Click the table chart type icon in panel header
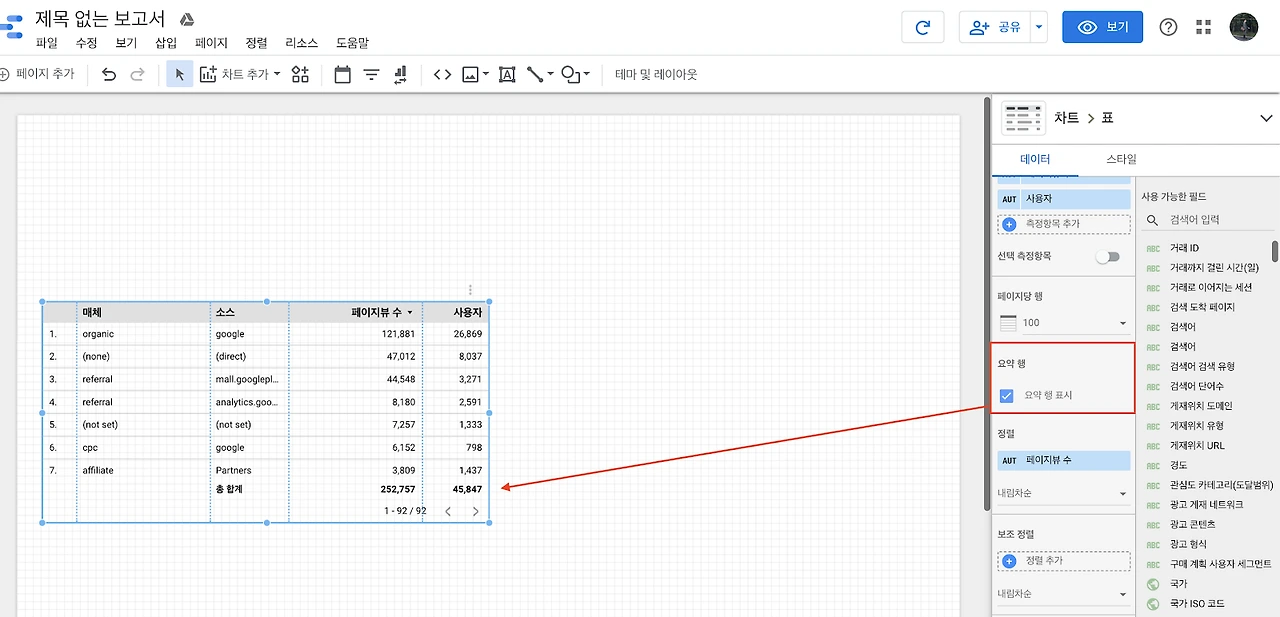Screen dimensions: 1280x617 tap(1023, 118)
